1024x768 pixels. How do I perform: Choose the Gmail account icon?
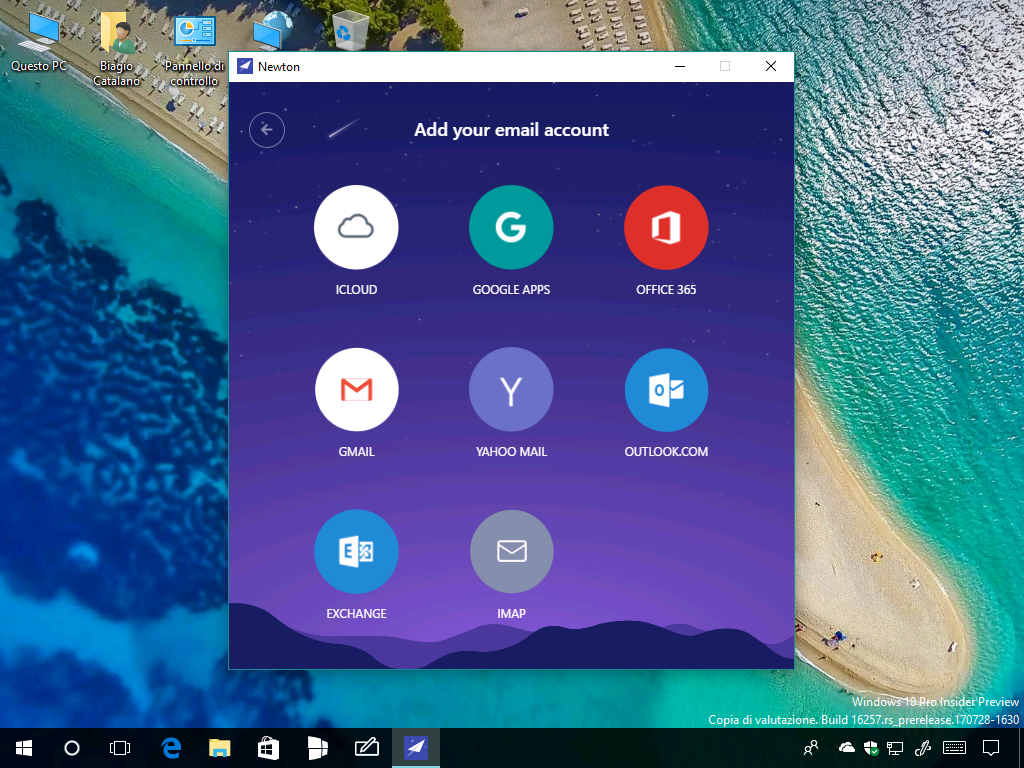[x=356, y=389]
